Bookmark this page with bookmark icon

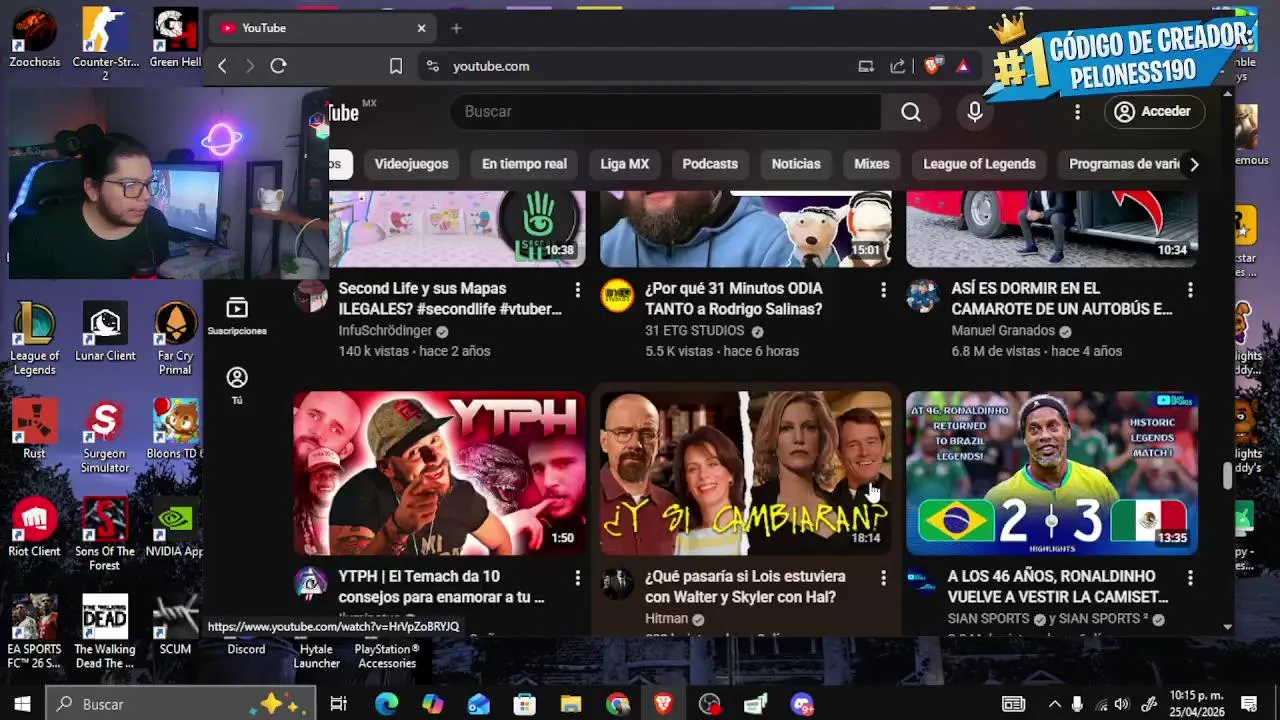396,66
